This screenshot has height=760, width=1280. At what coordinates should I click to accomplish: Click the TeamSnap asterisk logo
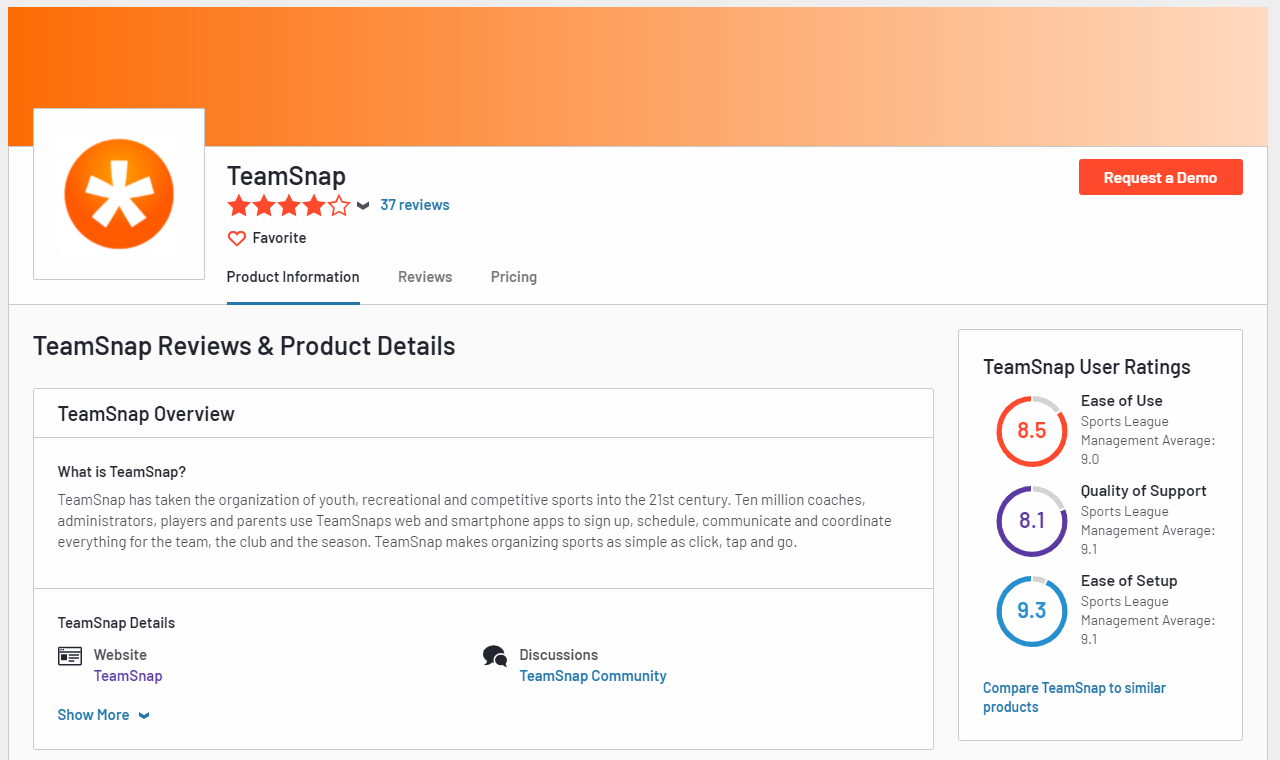tap(119, 194)
